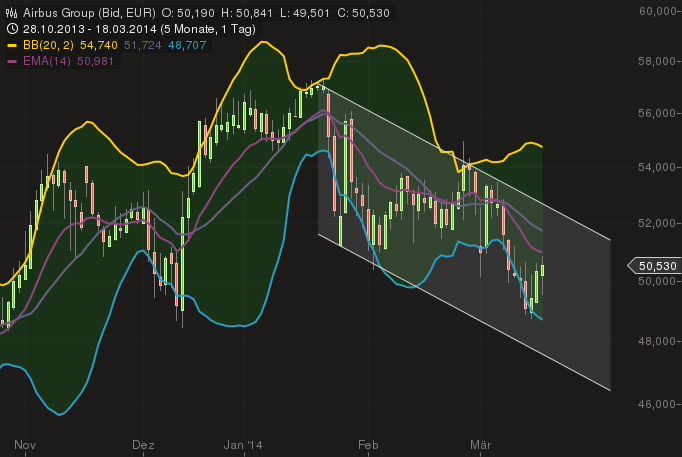Click the EMA value 50,981
The image size is (682, 457).
click(95, 61)
